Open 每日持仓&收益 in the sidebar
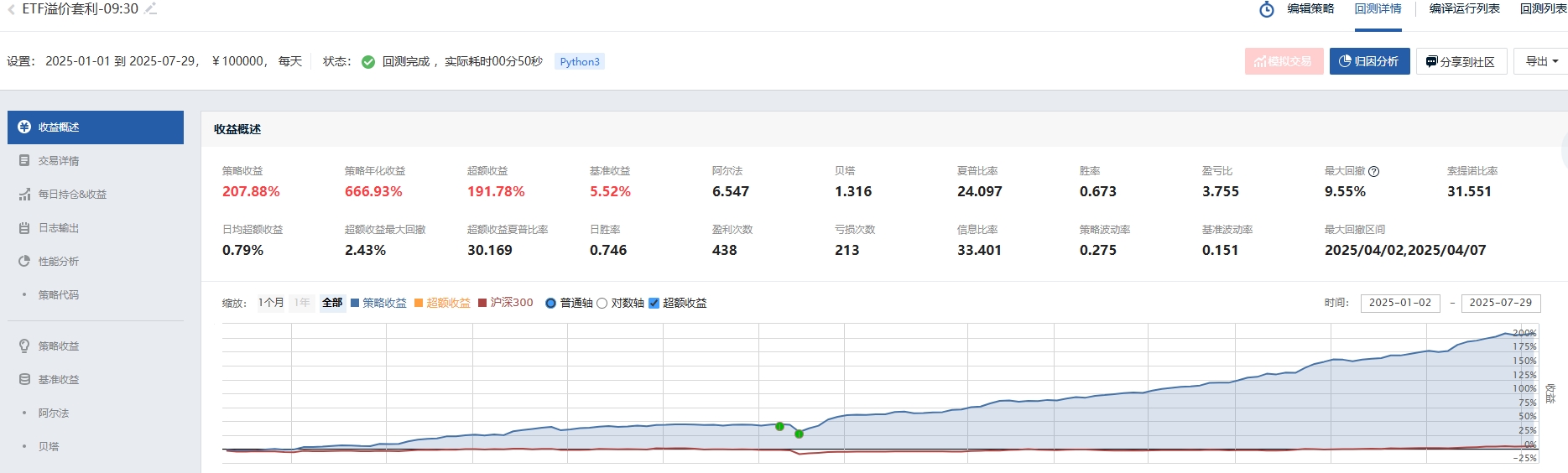 click(x=72, y=195)
